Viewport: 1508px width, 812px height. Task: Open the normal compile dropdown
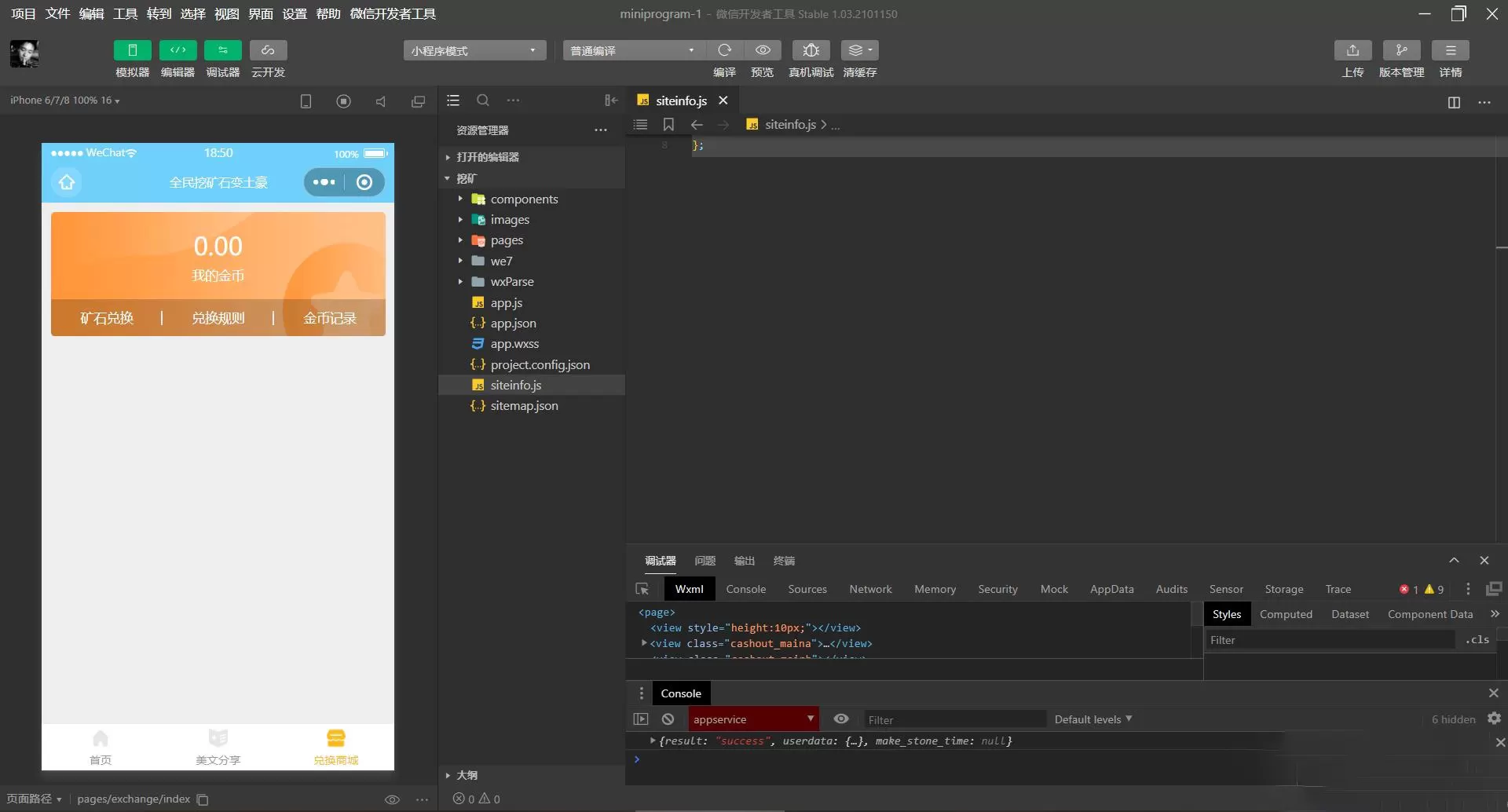634,50
